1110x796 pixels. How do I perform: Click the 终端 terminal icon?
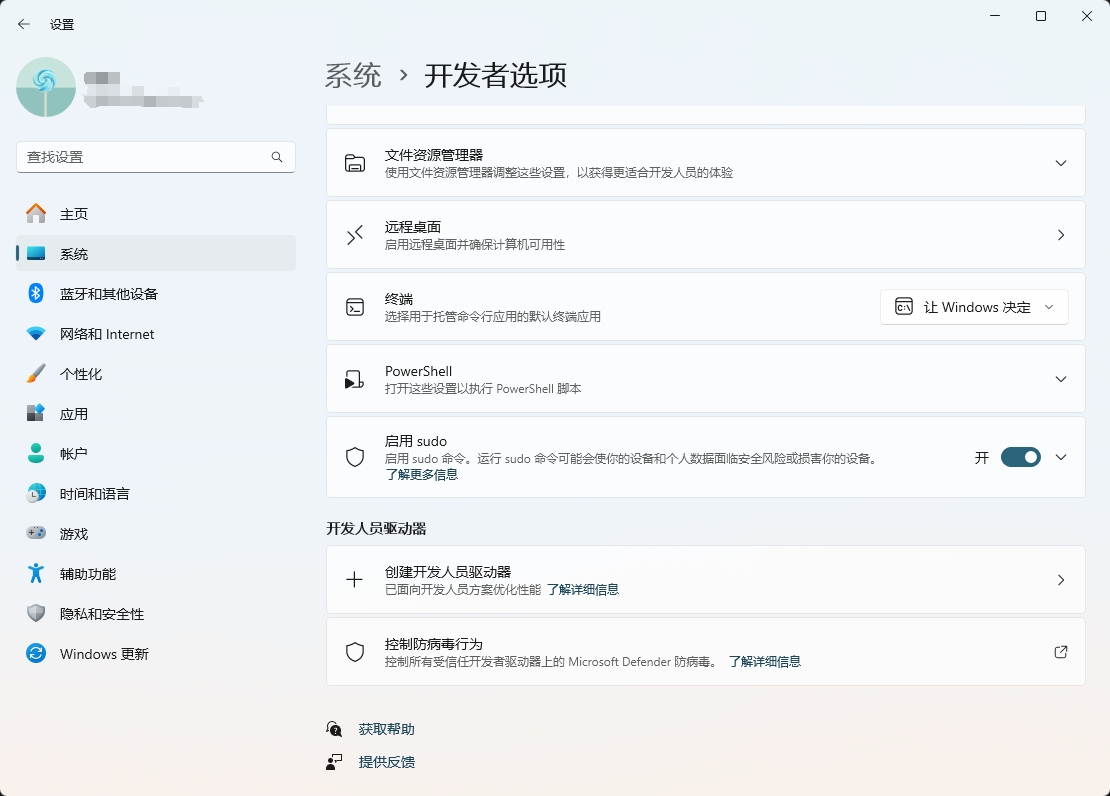(355, 307)
